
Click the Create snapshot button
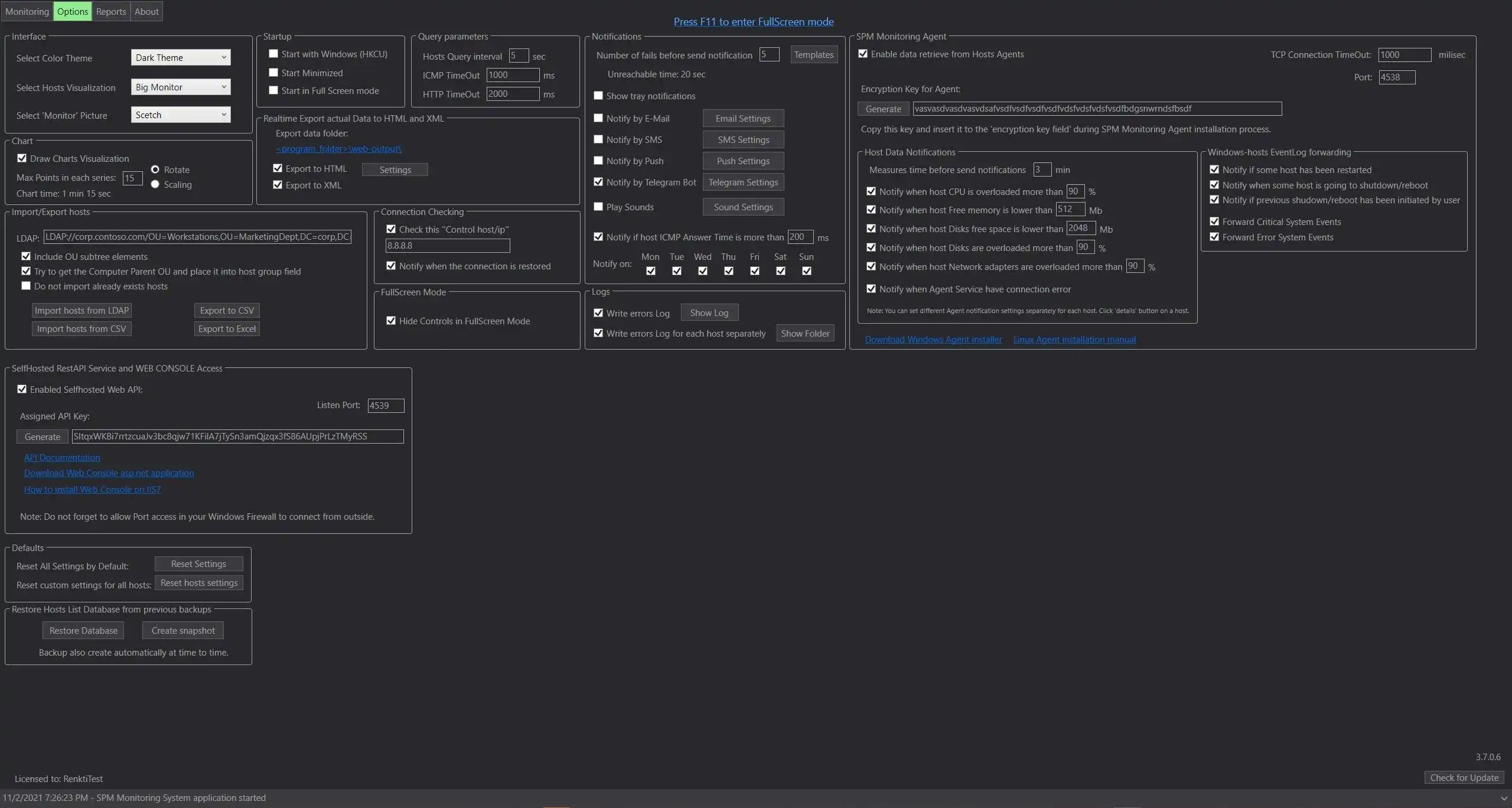click(183, 630)
